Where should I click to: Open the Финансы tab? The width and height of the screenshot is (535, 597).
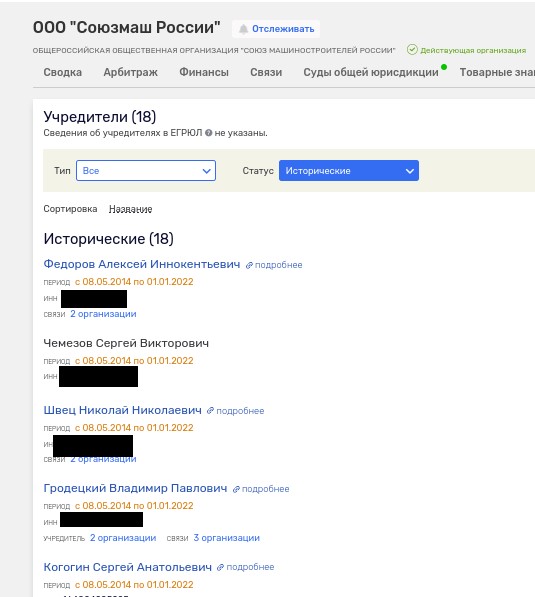coord(204,72)
